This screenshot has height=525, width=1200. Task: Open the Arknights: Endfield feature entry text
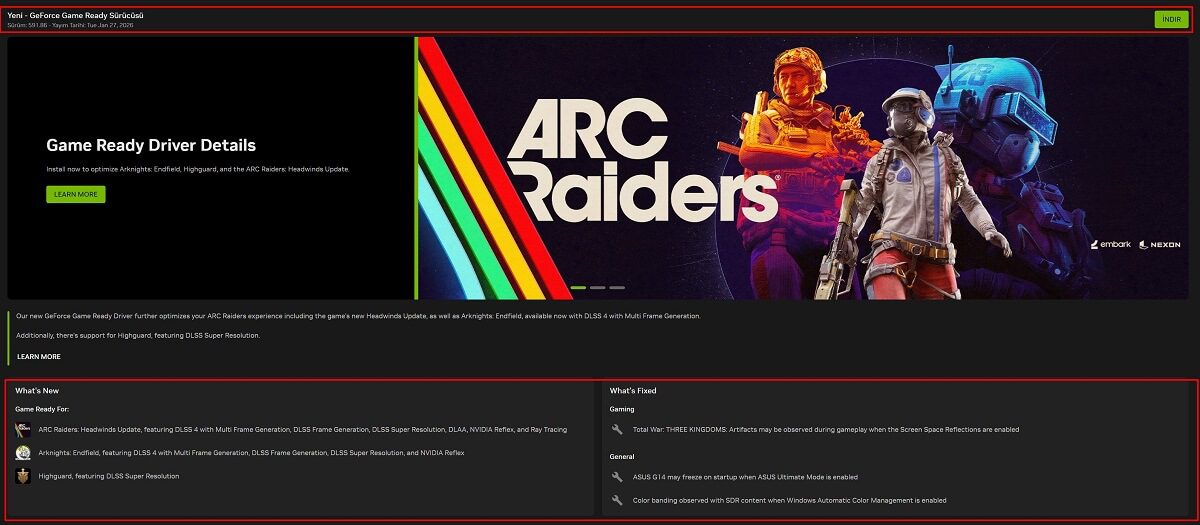point(251,453)
